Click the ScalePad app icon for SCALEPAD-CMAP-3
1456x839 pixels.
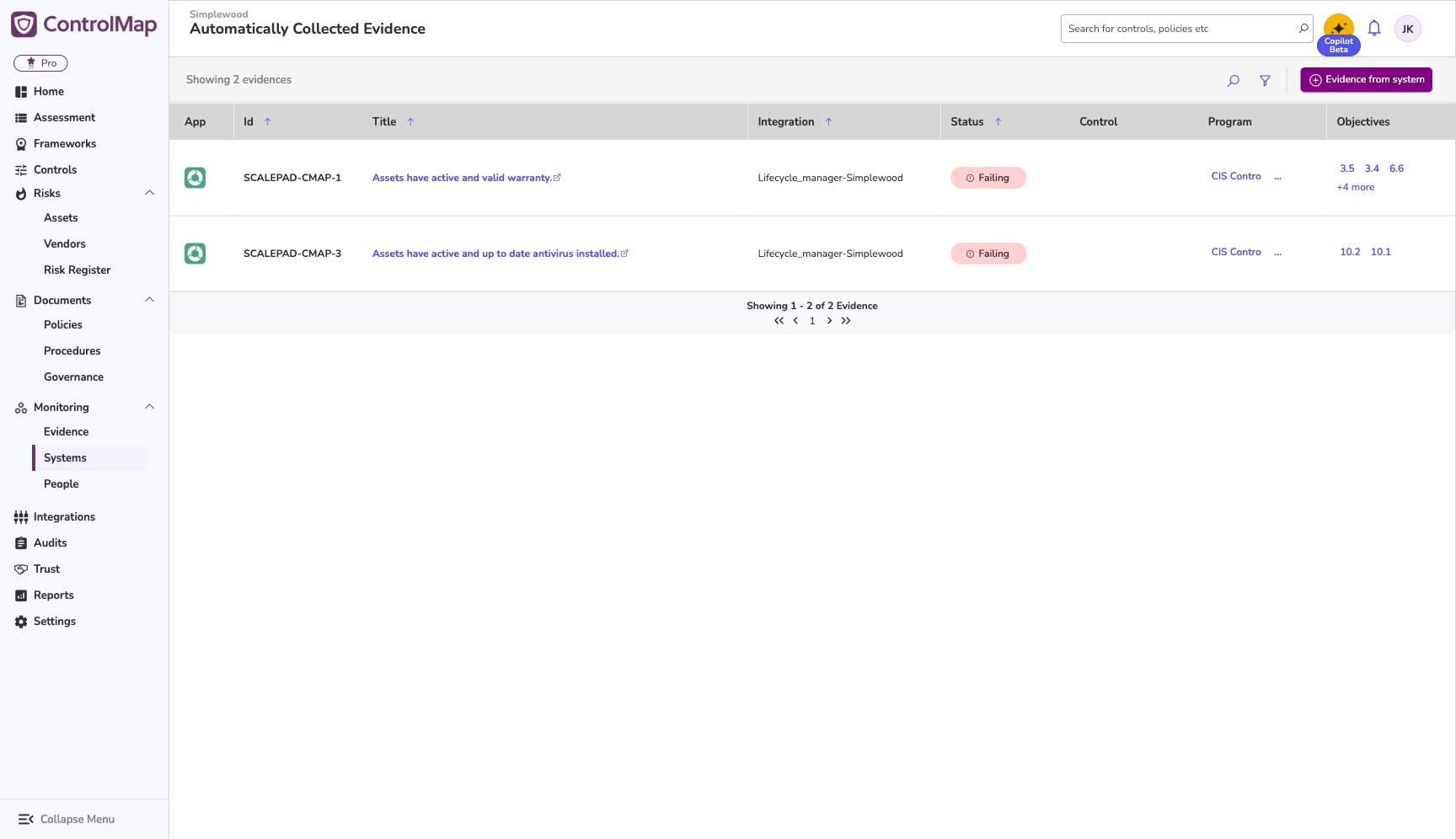(x=195, y=254)
